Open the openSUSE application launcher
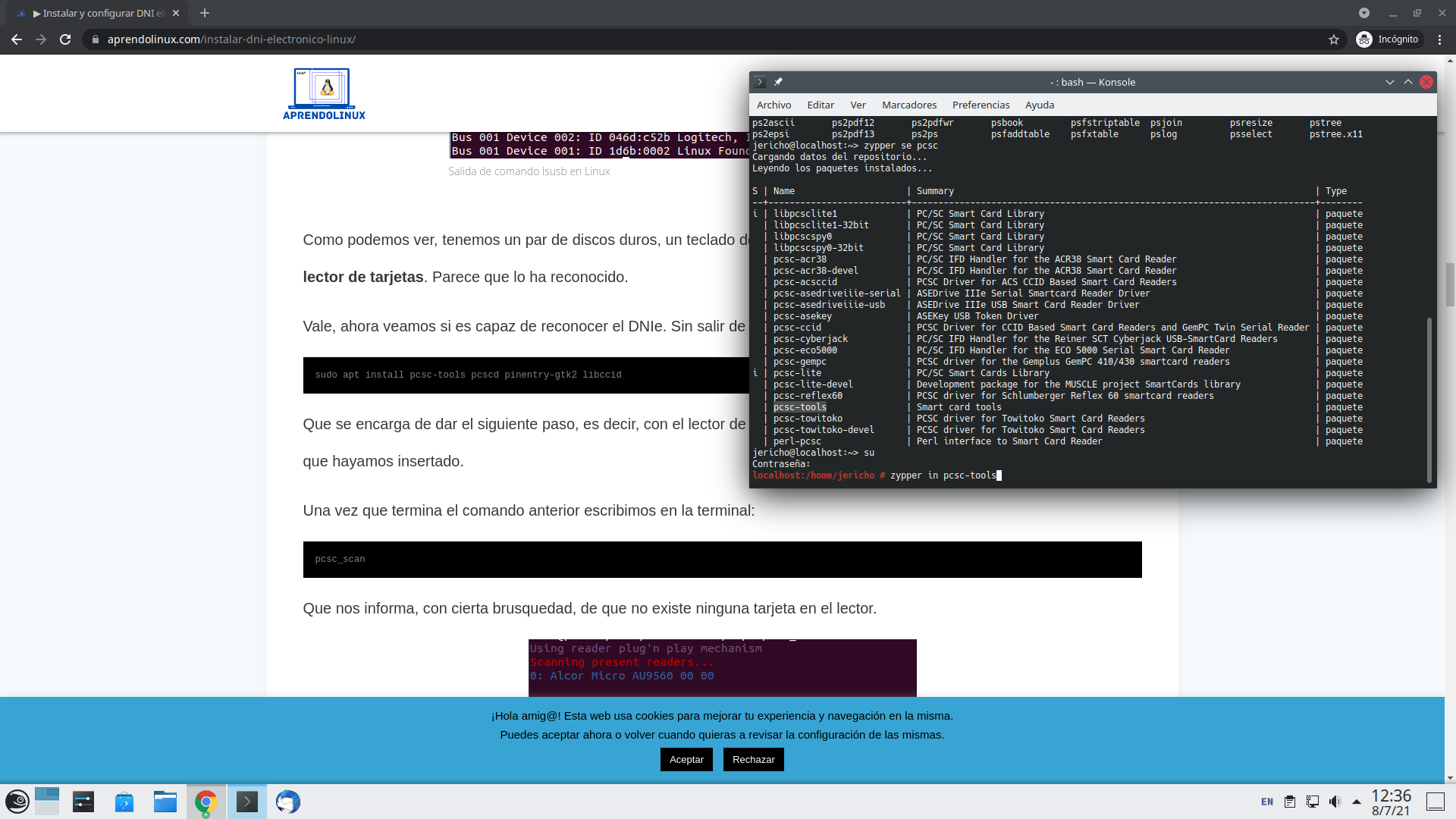The image size is (1456, 819). [17, 802]
